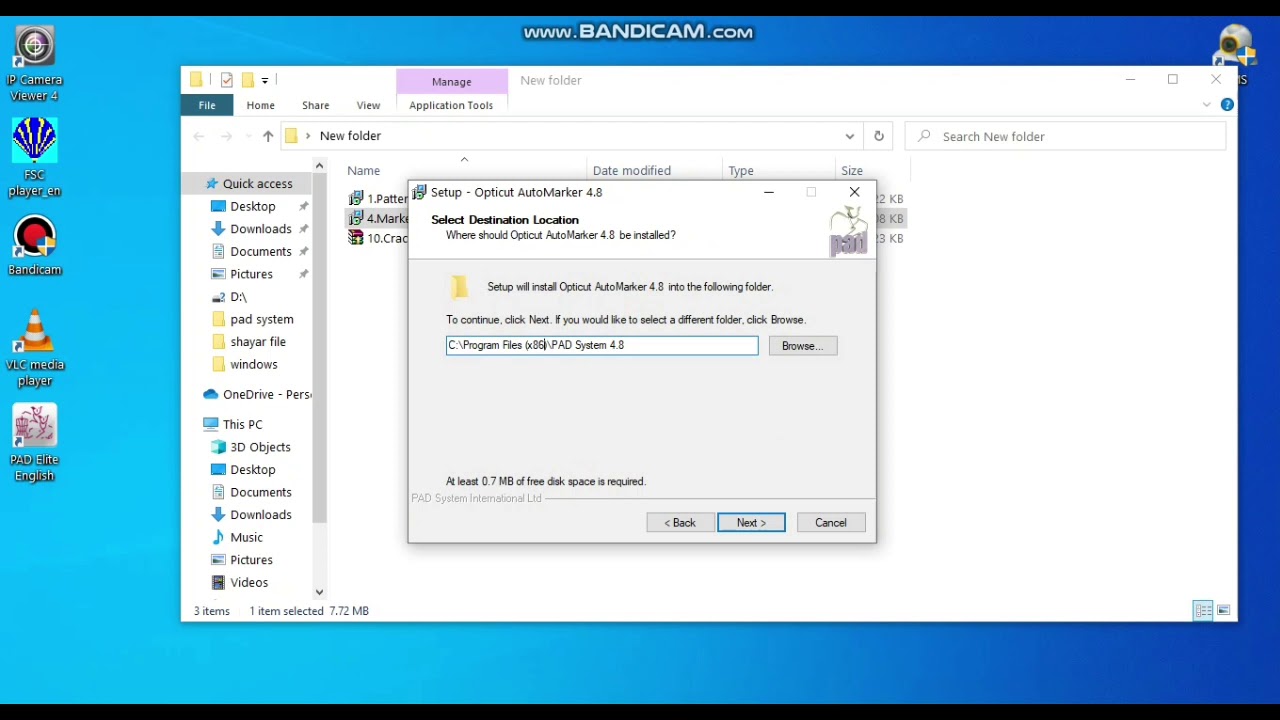Open pinned Pictures under Quick access
Viewport: 1280px width, 720px height.
pyautogui.click(x=251, y=274)
